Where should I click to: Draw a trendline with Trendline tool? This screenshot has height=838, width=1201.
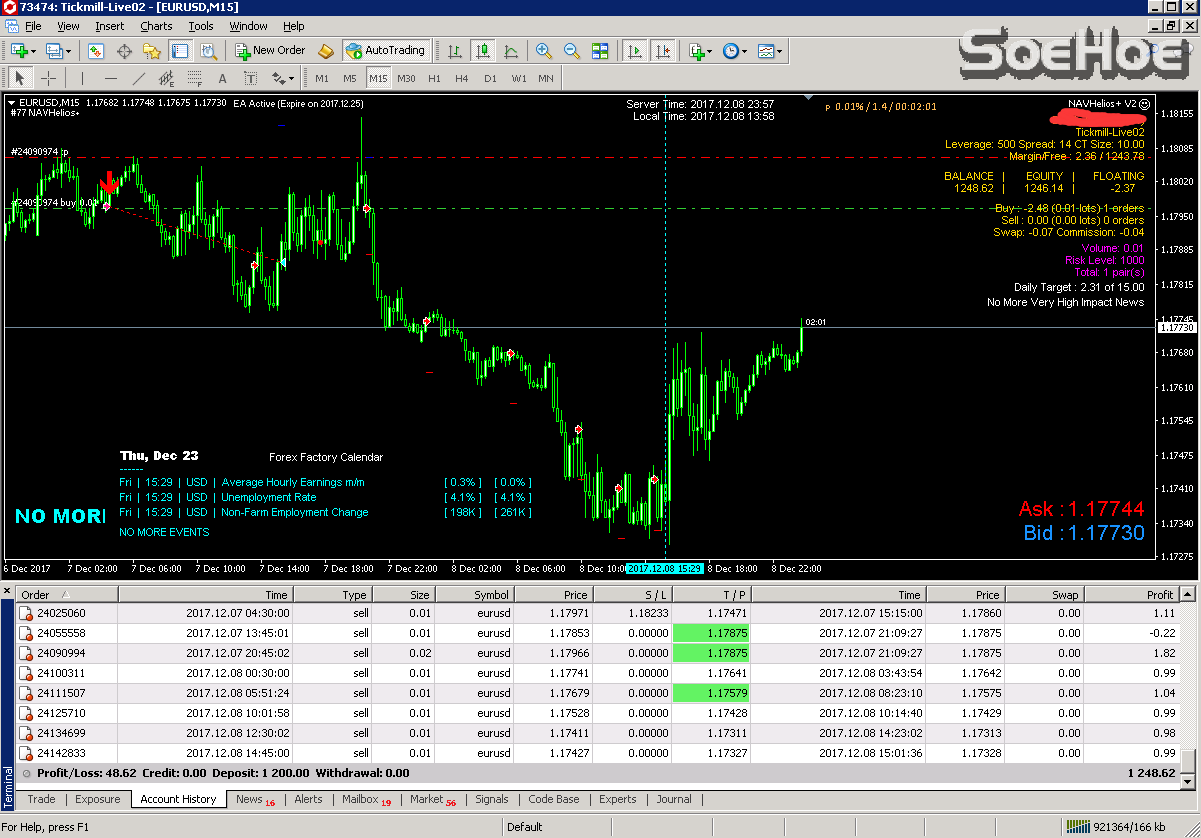(x=139, y=78)
